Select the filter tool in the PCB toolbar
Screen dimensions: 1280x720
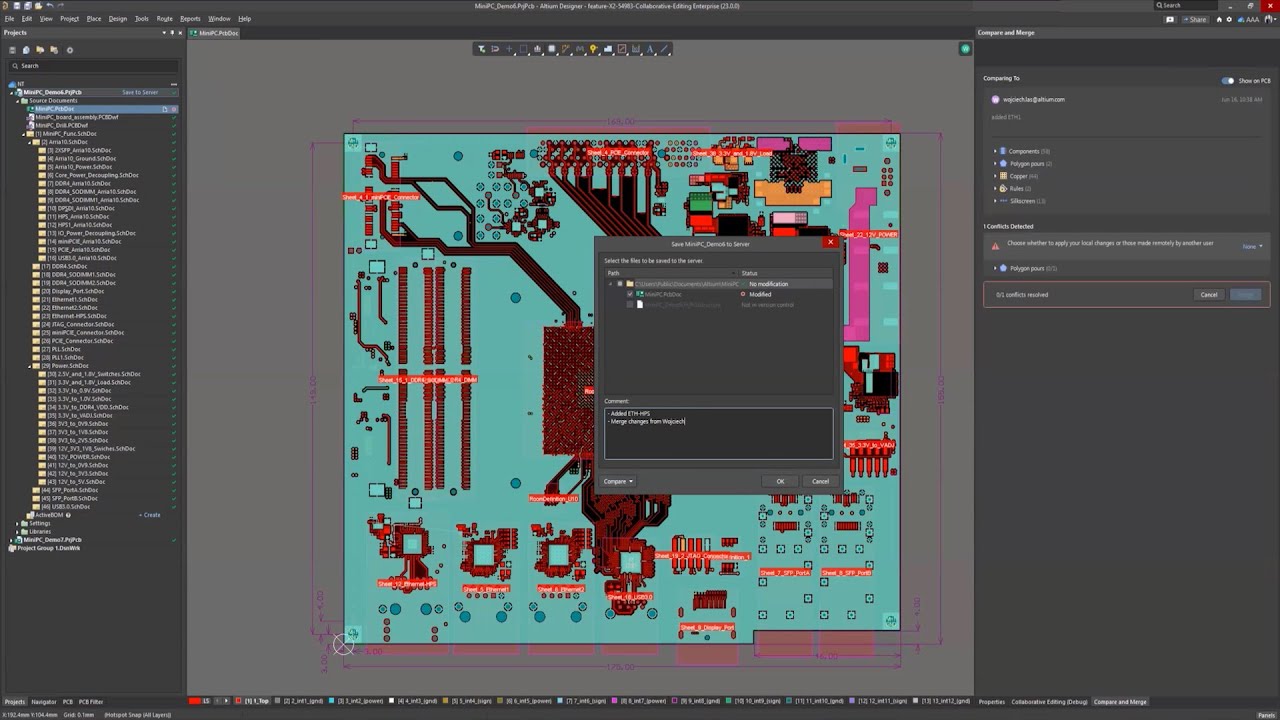click(481, 49)
